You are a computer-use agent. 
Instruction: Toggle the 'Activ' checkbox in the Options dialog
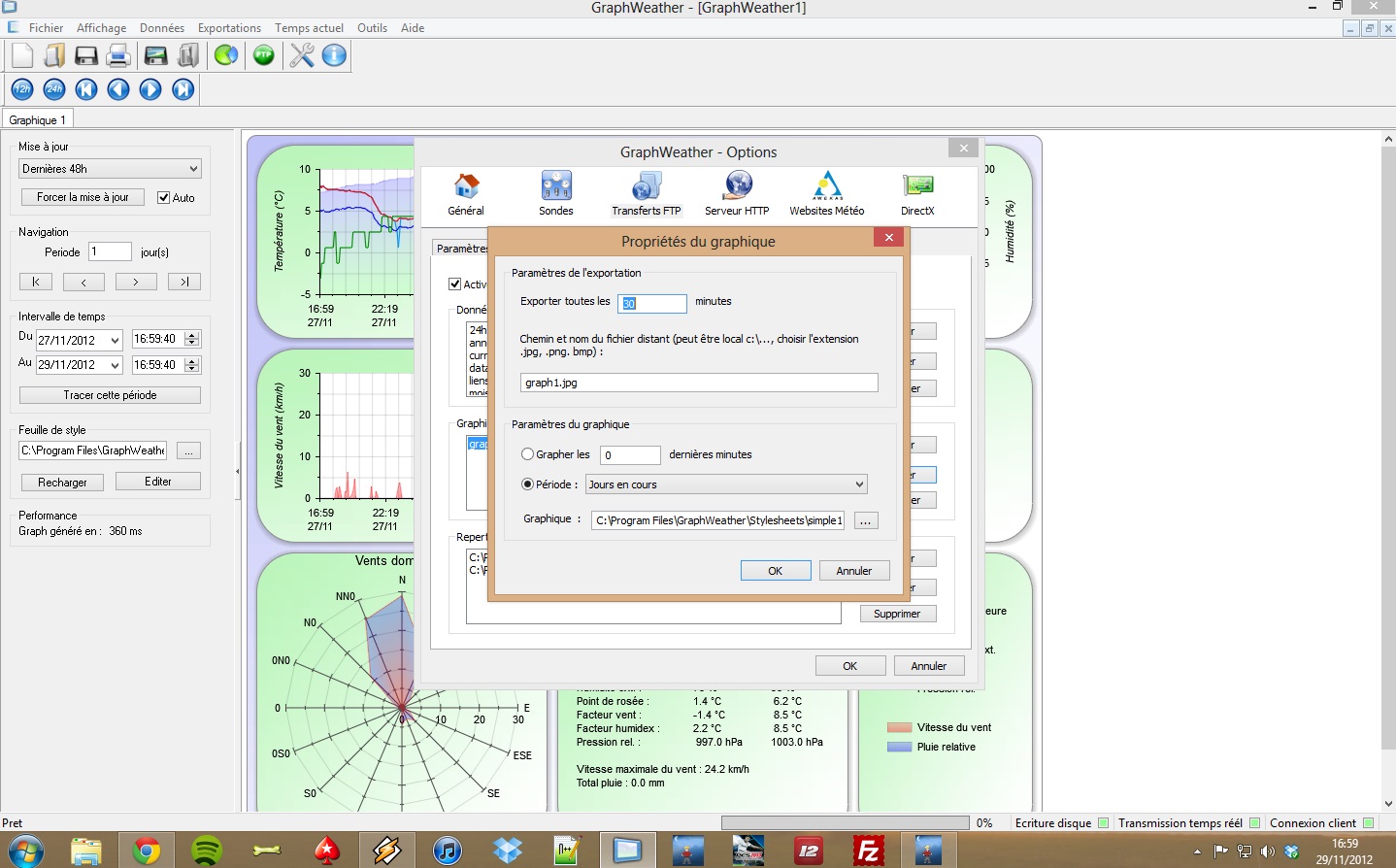454,284
